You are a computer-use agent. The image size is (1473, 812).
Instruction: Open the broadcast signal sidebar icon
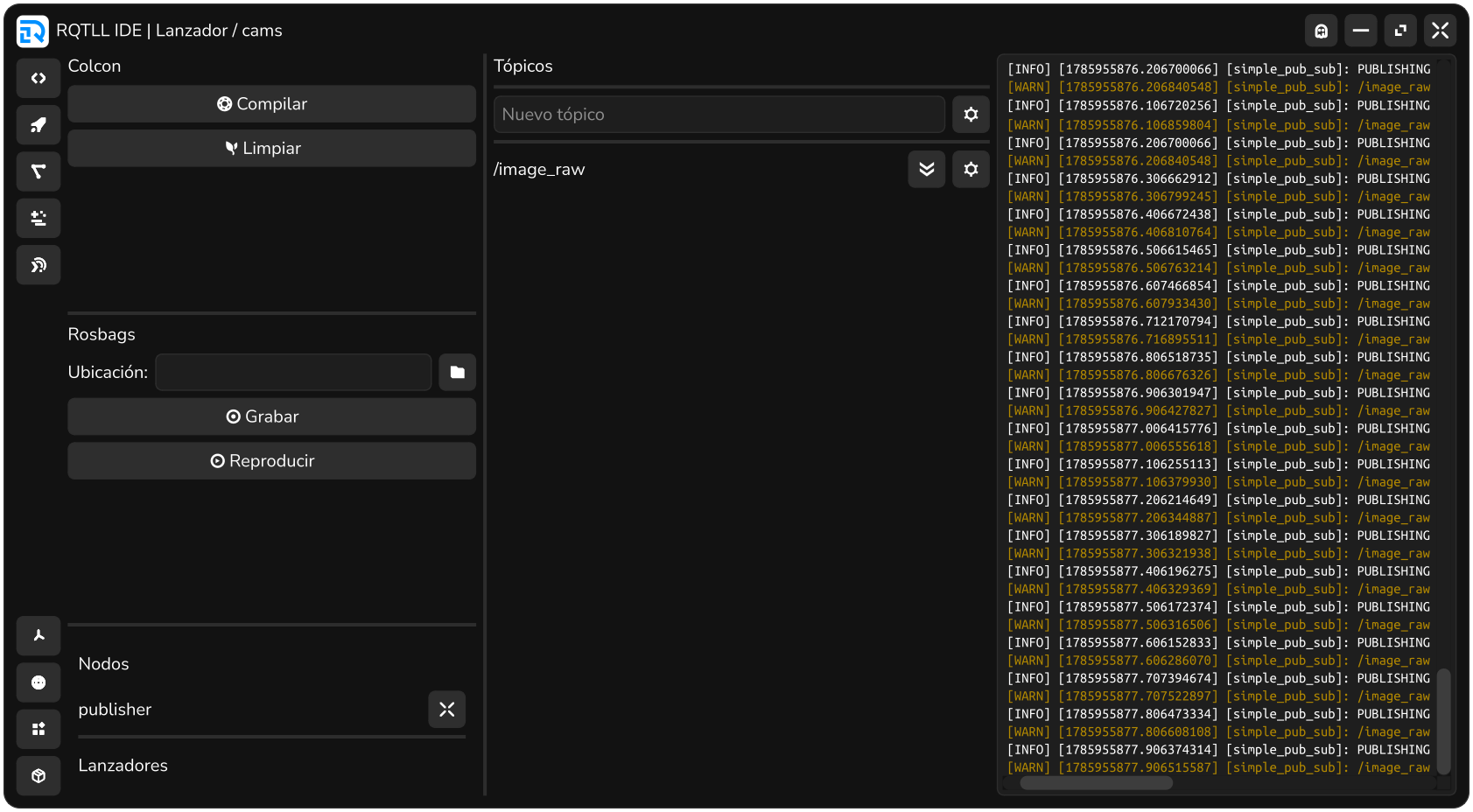pos(39,265)
